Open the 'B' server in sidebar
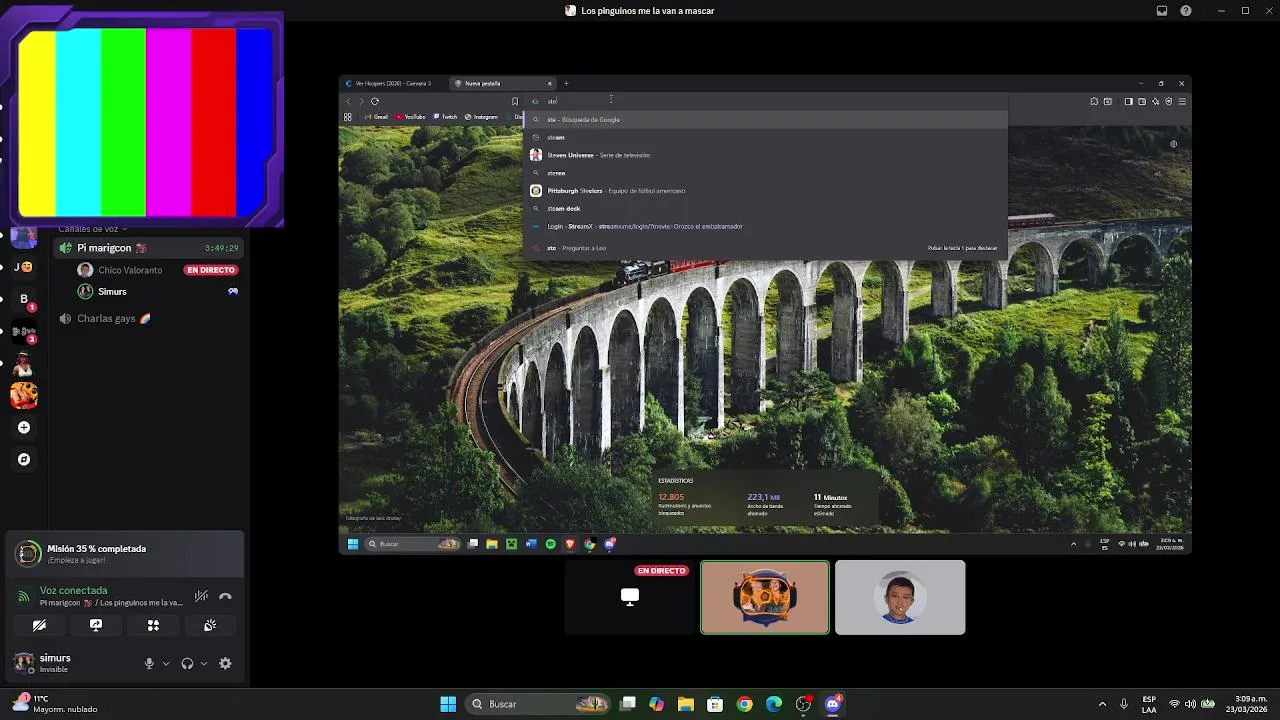1280x720 pixels. 24,299
